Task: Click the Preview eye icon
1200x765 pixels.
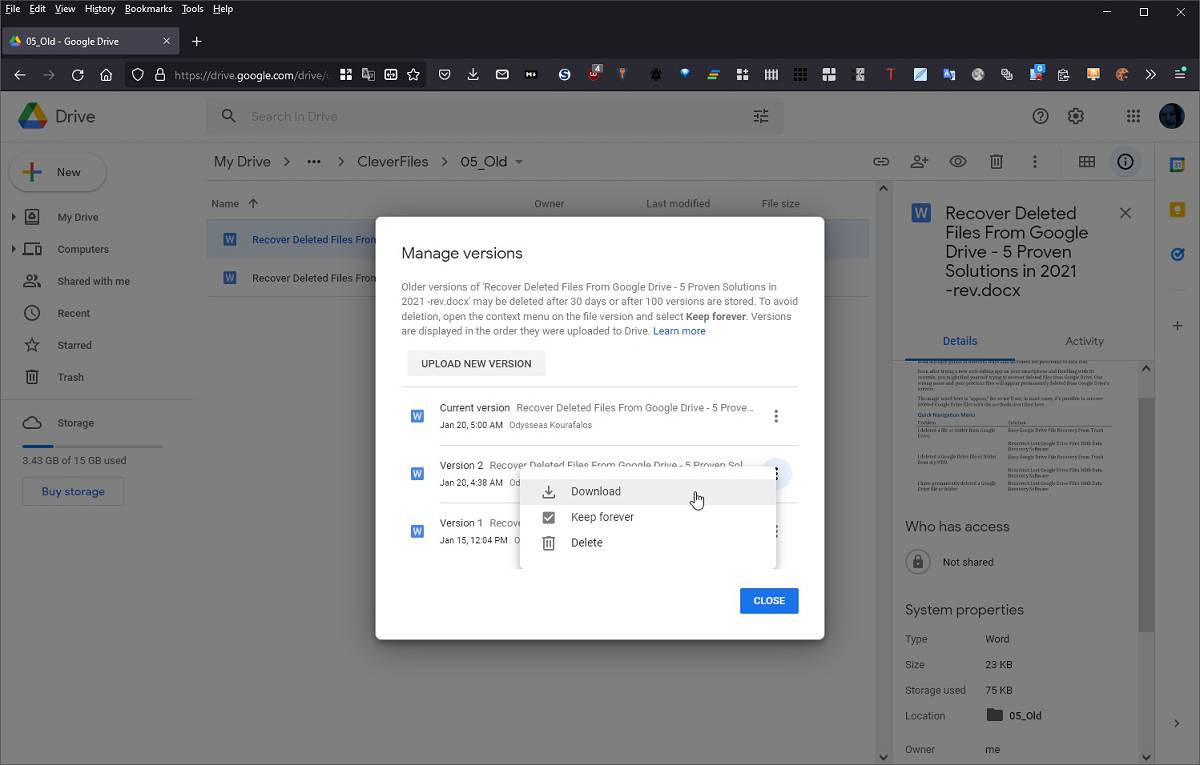Action: click(x=958, y=161)
